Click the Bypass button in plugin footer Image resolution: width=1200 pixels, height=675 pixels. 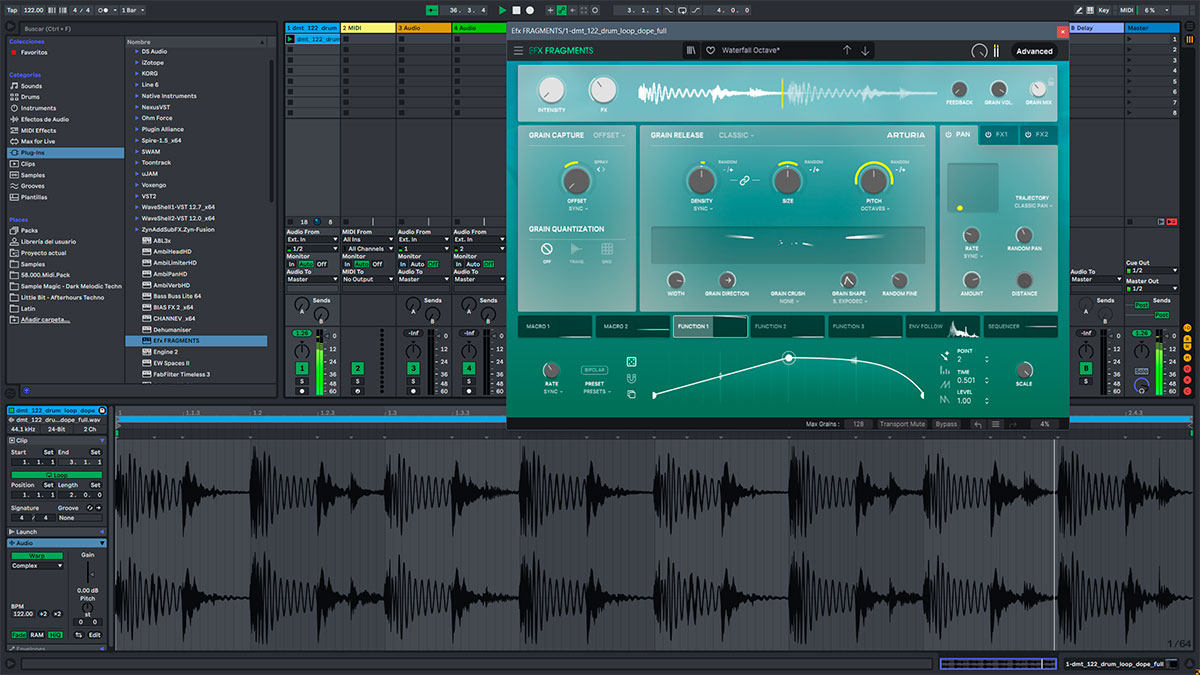945,424
